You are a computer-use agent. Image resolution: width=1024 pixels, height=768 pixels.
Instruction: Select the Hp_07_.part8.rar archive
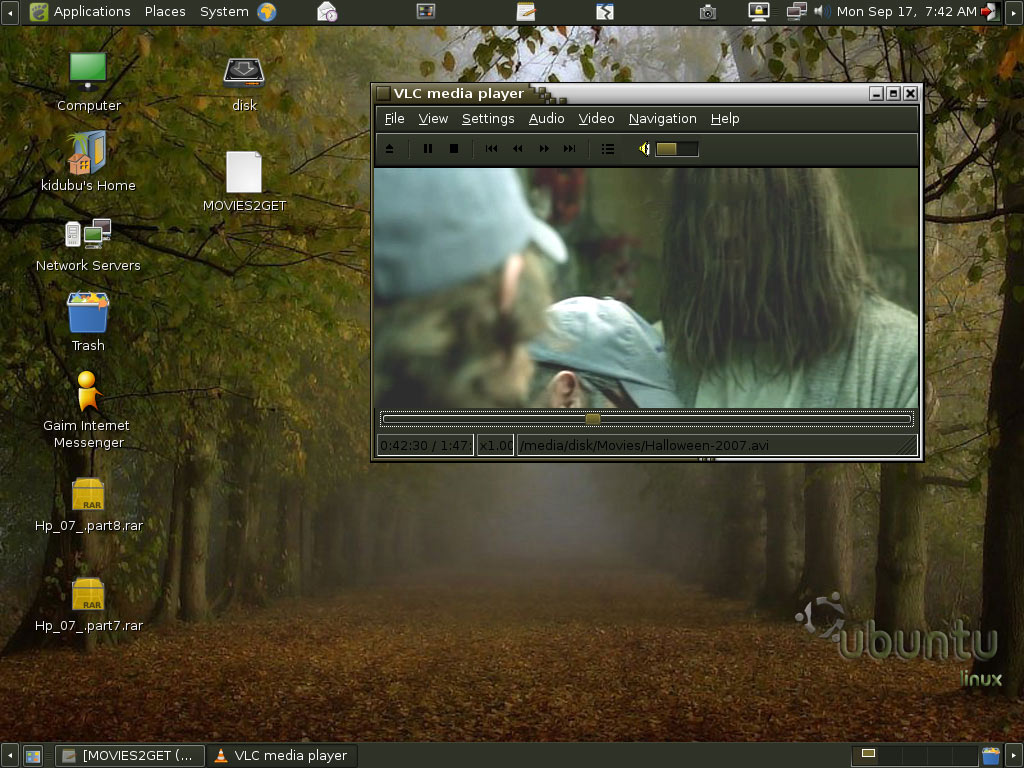(x=88, y=505)
